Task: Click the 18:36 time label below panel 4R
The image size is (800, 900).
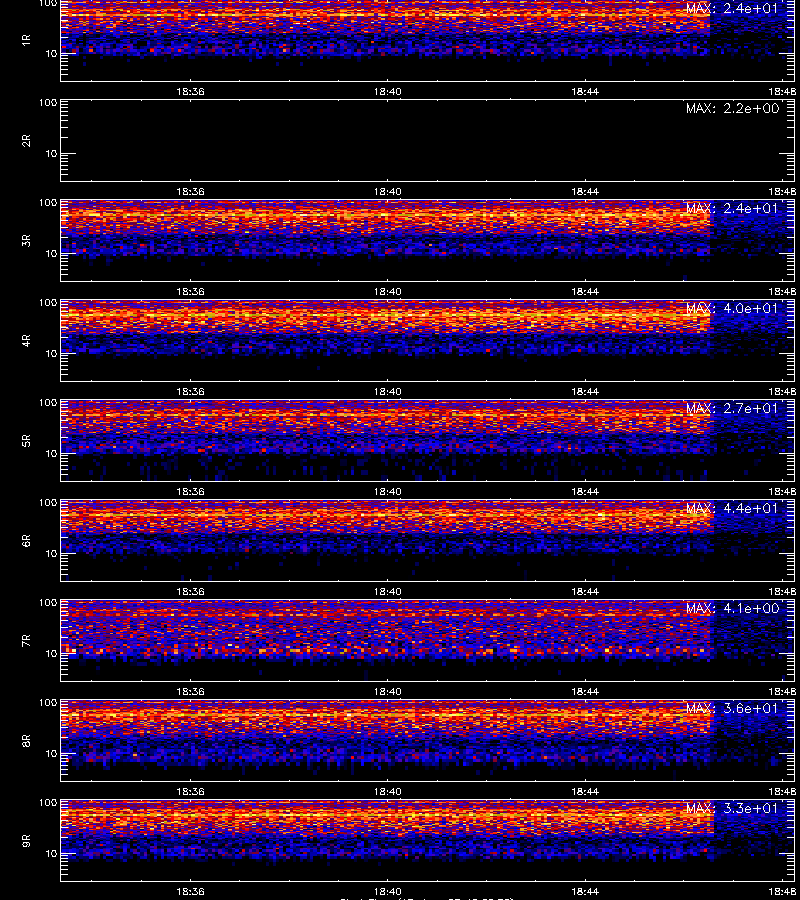Action: coord(190,391)
